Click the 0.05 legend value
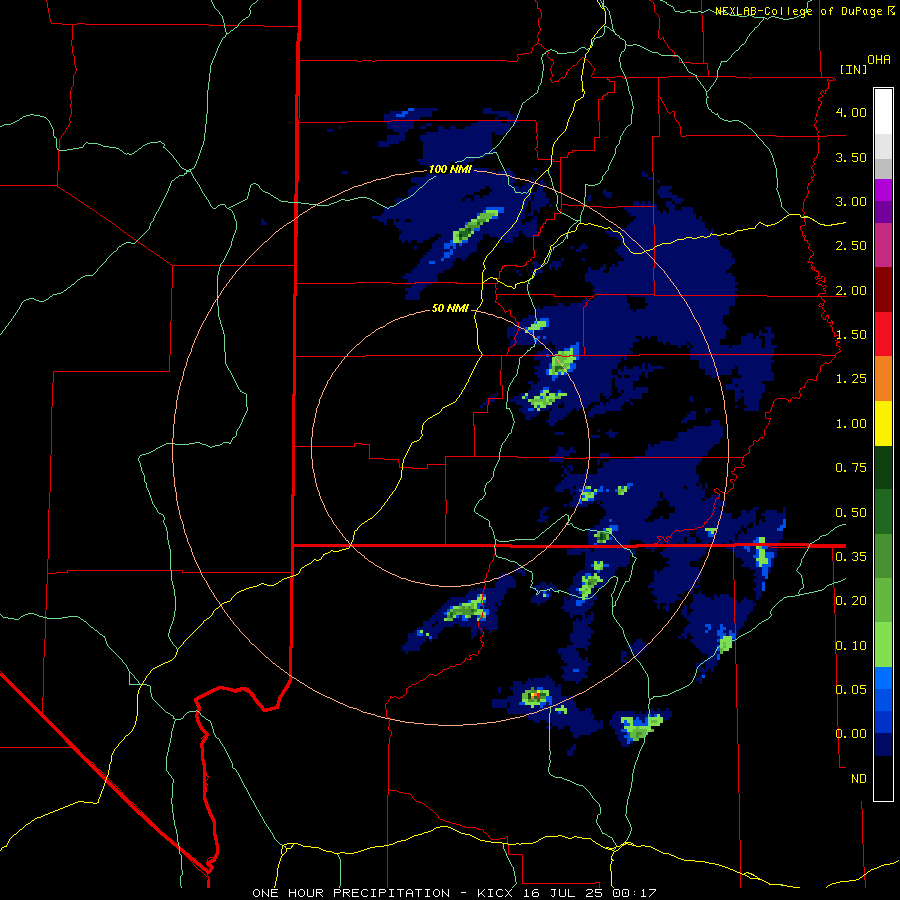 [x=851, y=689]
